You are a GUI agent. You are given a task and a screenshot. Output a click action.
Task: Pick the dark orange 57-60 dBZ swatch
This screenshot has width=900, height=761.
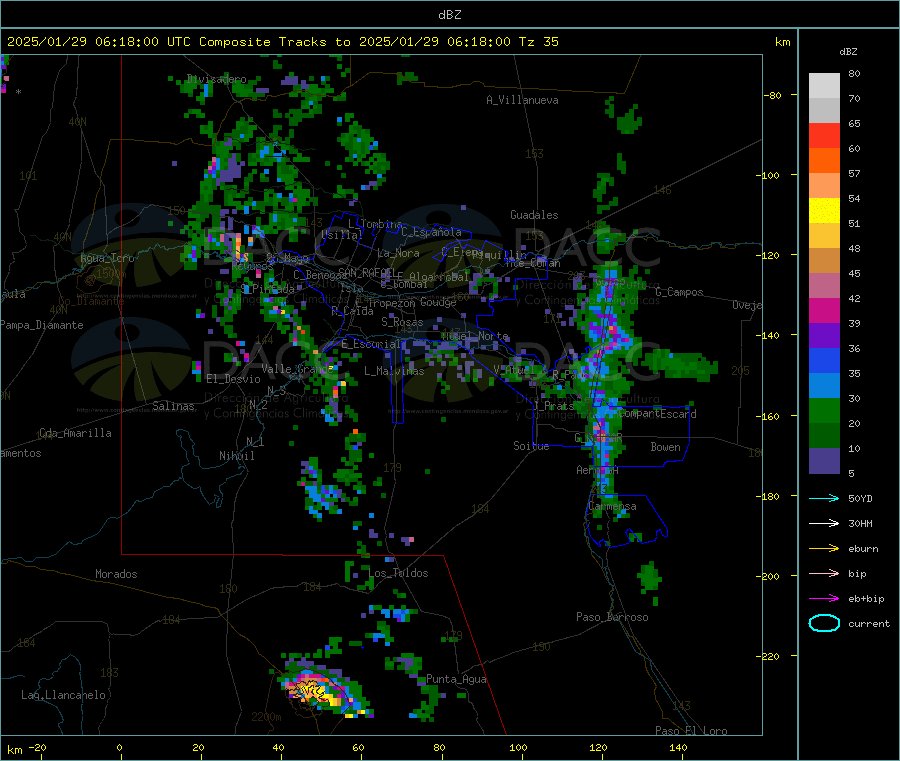coord(824,161)
